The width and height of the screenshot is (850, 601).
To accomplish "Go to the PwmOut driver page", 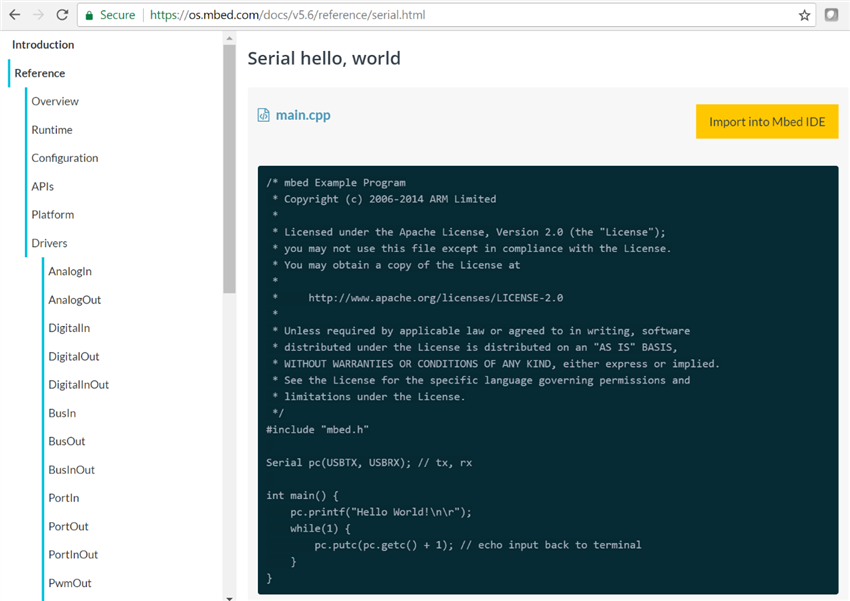I will pyautogui.click(x=70, y=583).
